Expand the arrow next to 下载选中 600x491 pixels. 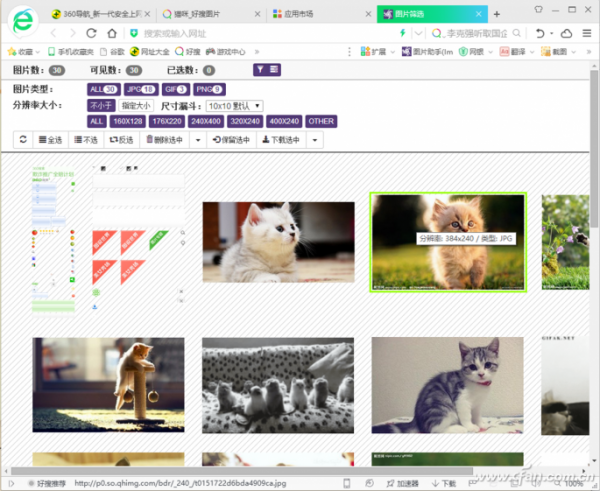click(x=316, y=140)
